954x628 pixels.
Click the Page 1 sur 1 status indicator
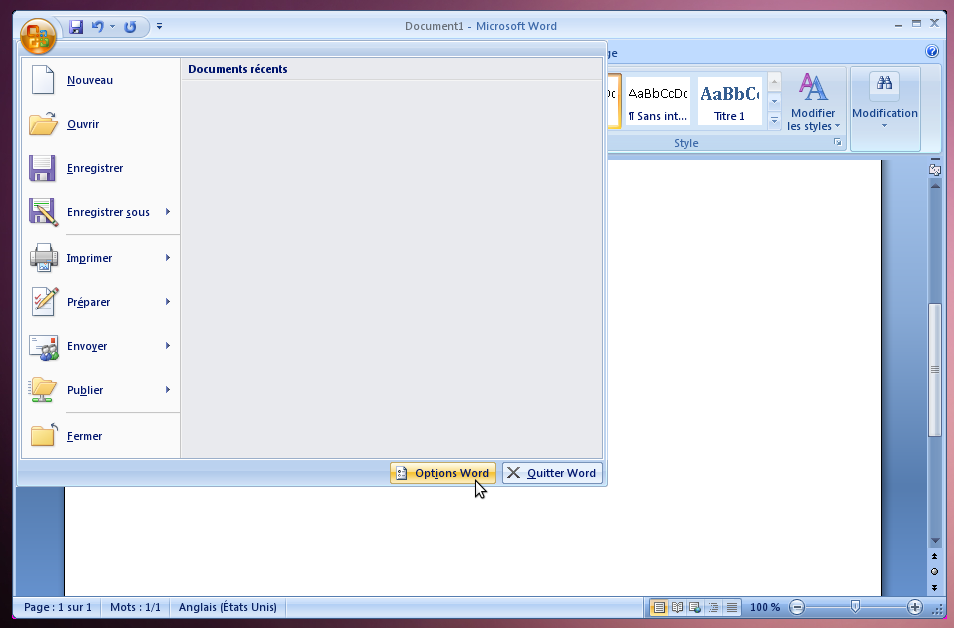coord(58,607)
